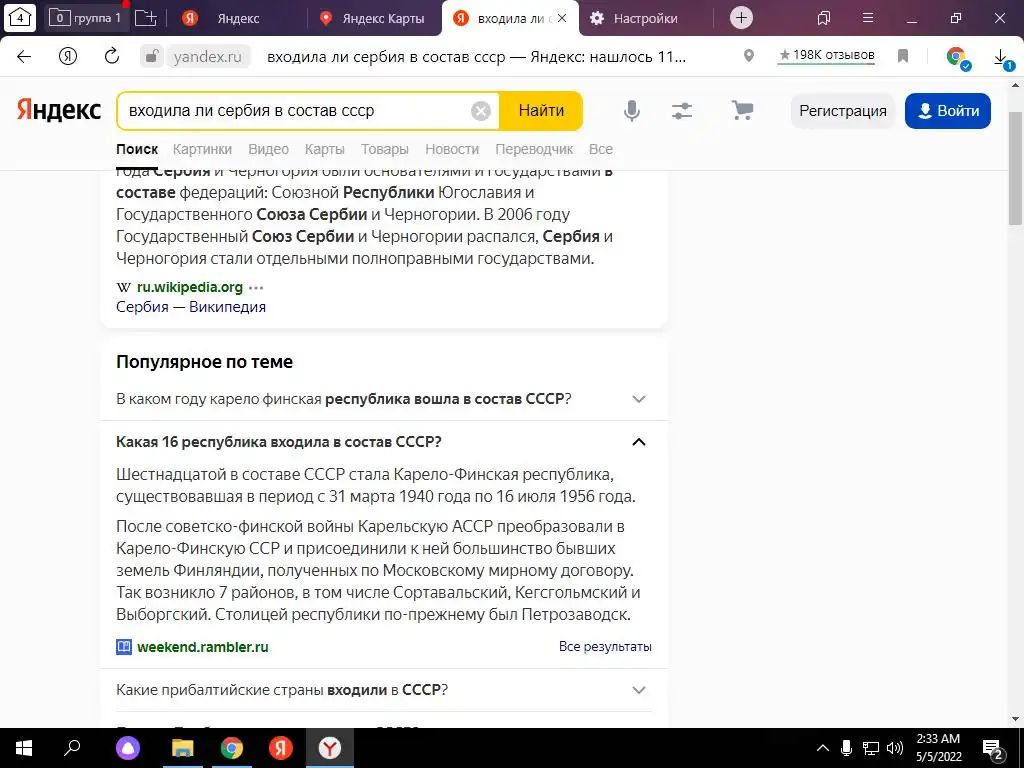Click the yandex.ru domain in address bar
The height and width of the screenshot is (768, 1024).
point(208,57)
